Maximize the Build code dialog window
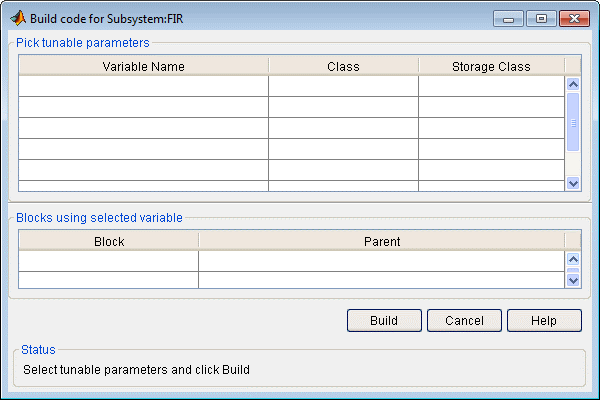Screen dimensions: 600x400 click(x=540, y=18)
